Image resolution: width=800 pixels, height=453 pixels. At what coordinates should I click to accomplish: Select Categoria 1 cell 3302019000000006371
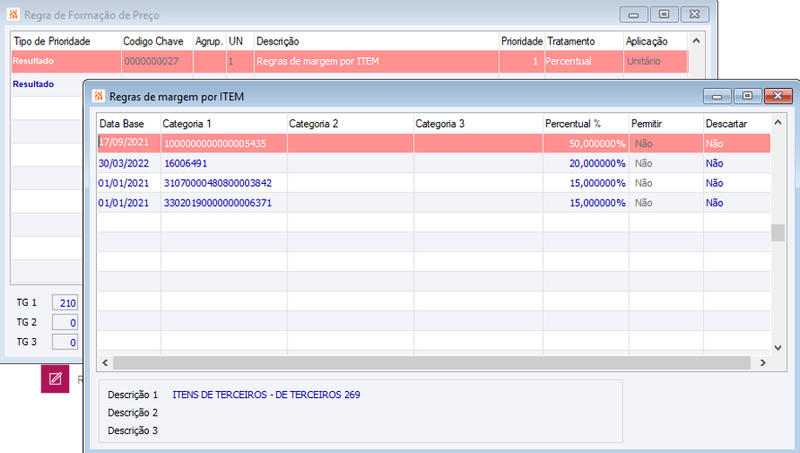tap(224, 203)
